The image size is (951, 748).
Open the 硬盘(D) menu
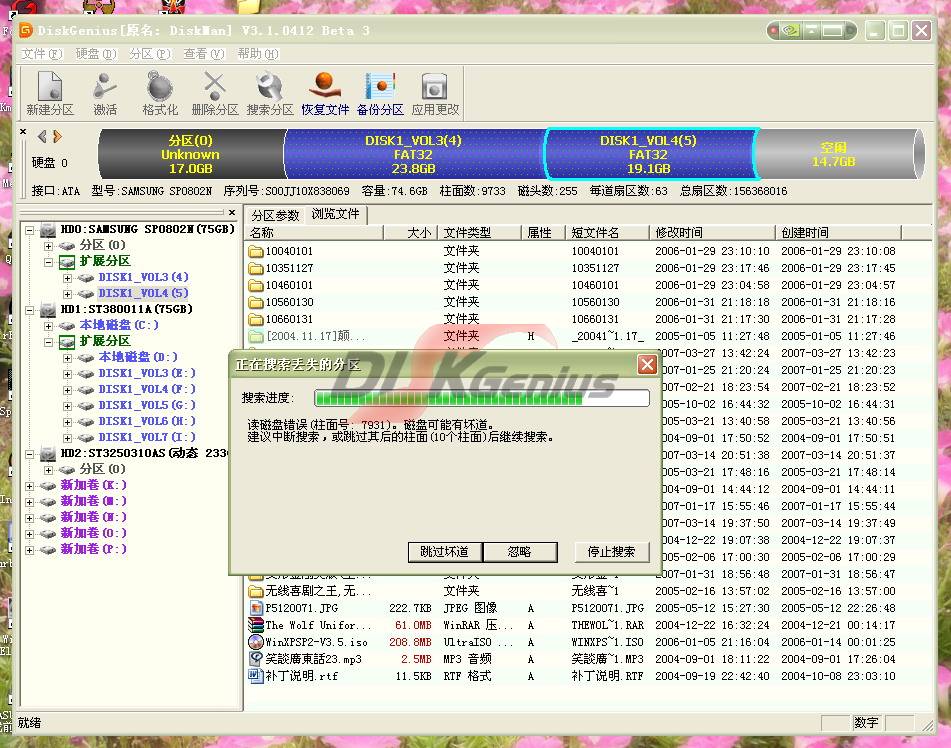tap(96, 54)
